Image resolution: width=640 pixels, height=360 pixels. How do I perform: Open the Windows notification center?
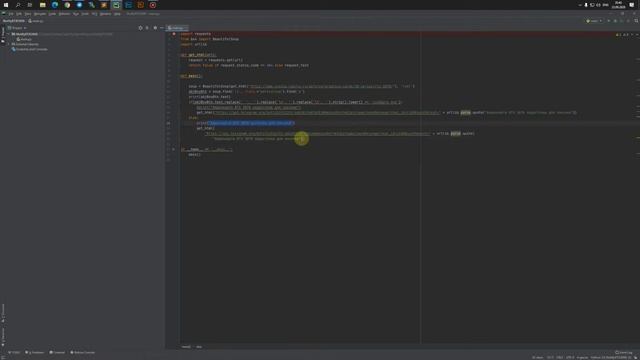point(632,5)
